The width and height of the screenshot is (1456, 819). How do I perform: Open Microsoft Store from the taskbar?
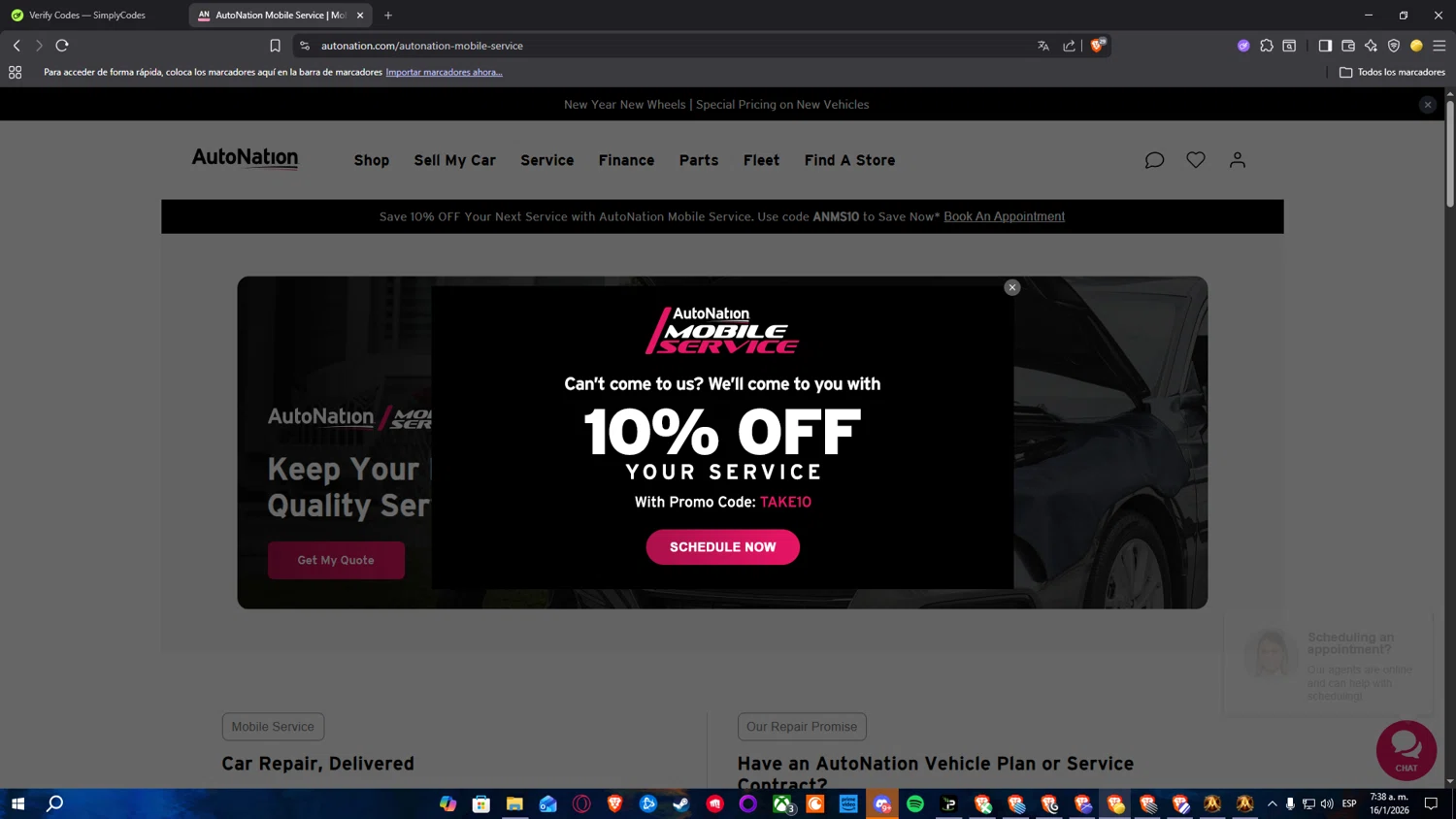481,803
